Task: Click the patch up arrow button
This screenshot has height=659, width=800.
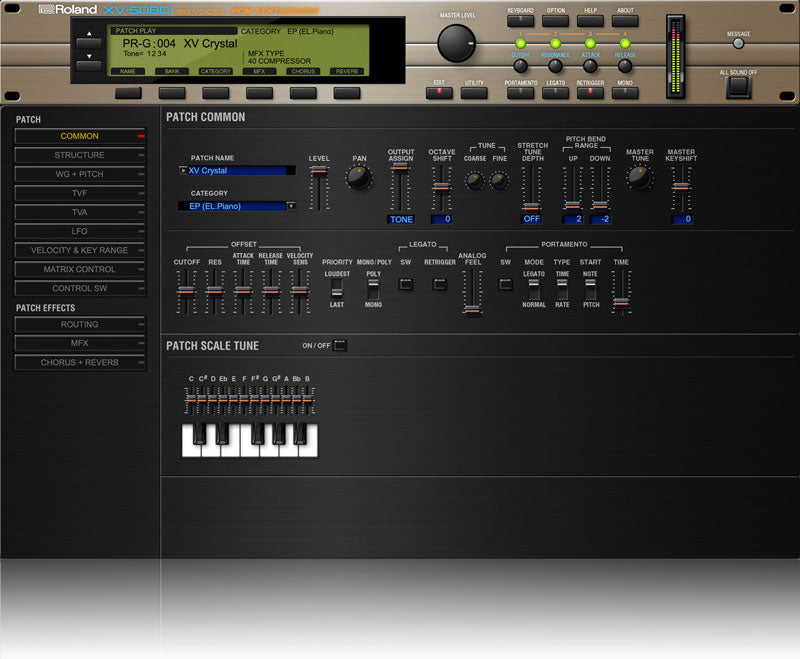Action: pyautogui.click(x=89, y=42)
